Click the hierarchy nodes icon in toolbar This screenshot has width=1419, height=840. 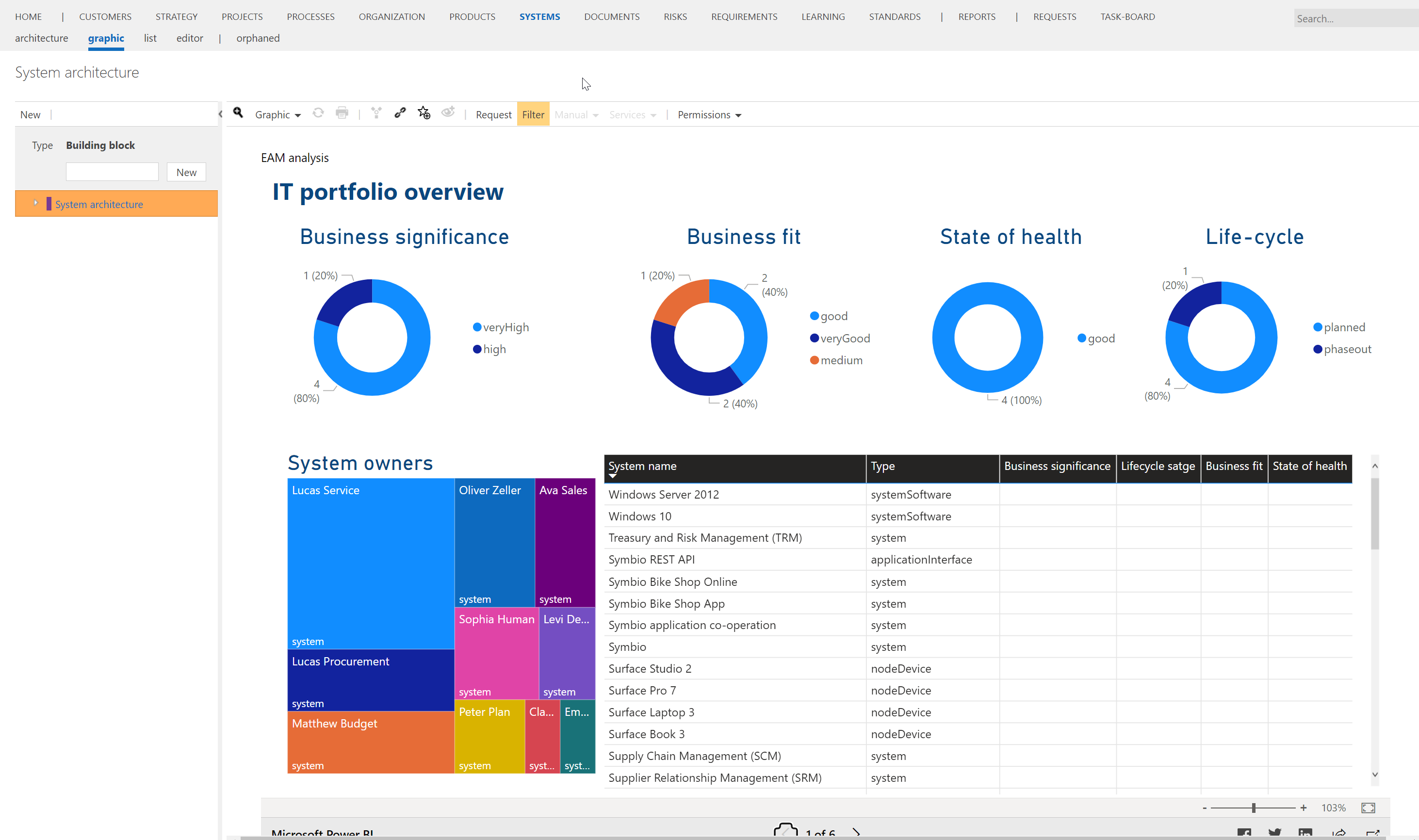click(376, 113)
